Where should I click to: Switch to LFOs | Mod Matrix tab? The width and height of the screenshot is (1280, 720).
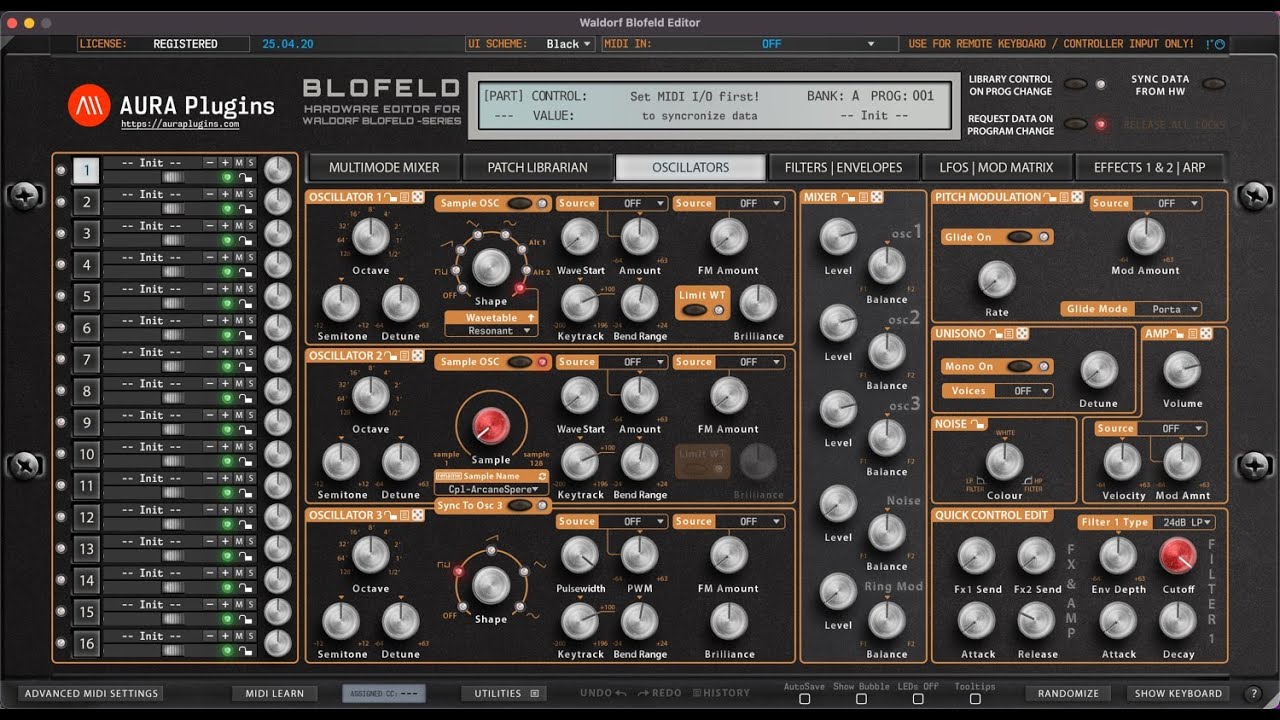pos(996,167)
